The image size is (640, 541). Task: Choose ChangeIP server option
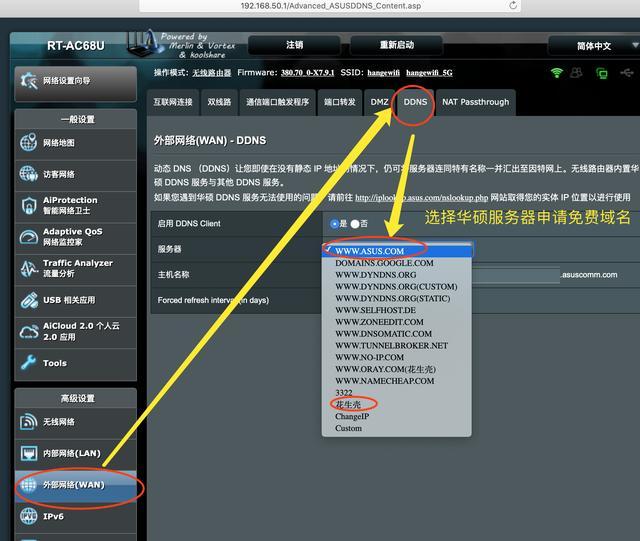point(397,416)
